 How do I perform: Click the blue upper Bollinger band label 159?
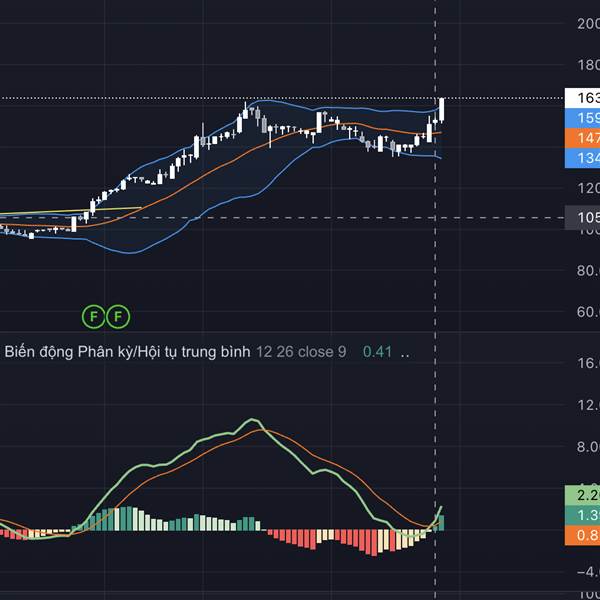[582, 118]
